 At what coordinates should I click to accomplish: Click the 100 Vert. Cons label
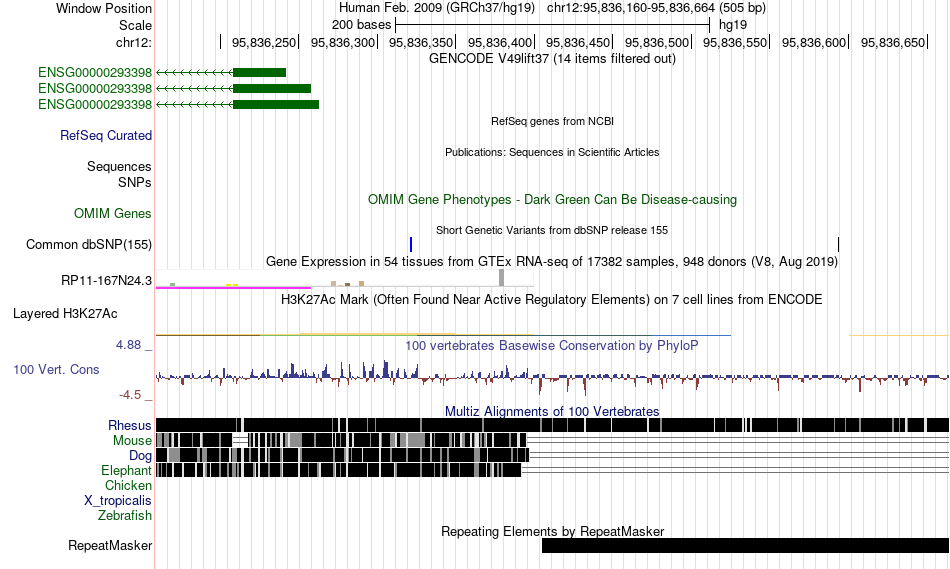click(56, 370)
